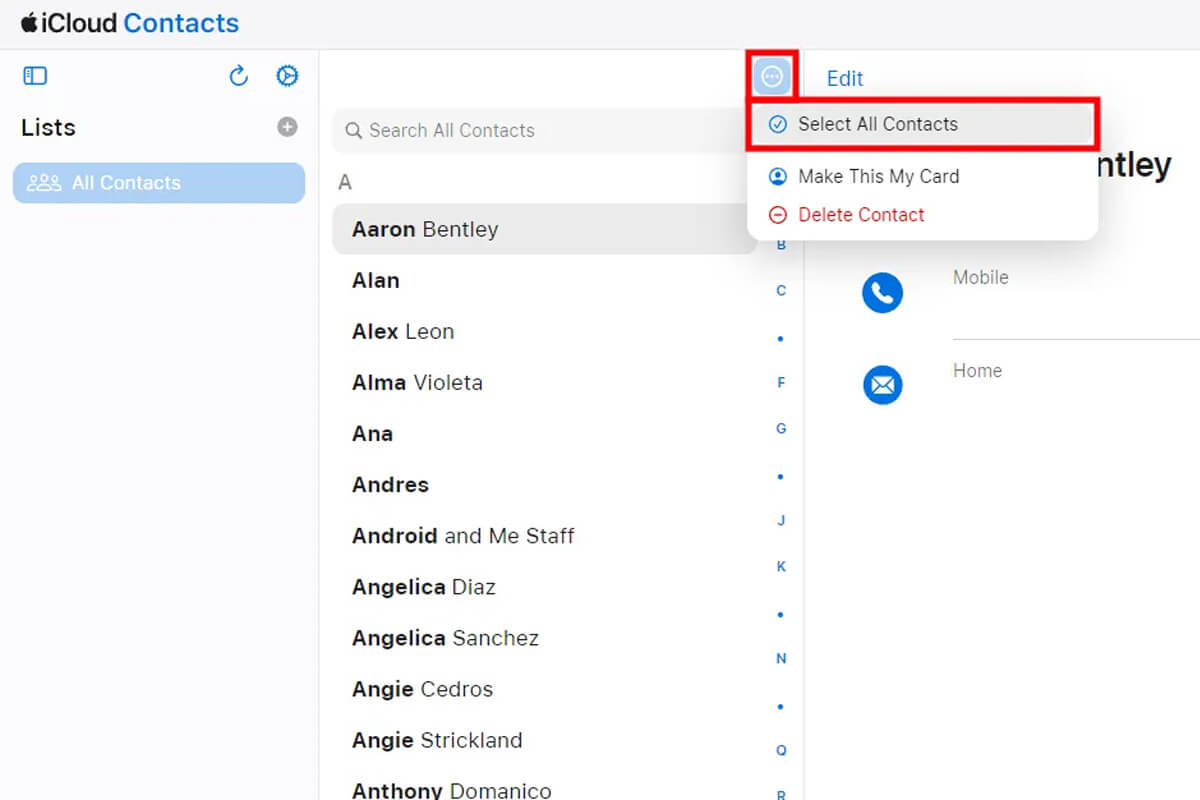
Task: Choose Select All Contacts menu option
Action: tap(877, 124)
